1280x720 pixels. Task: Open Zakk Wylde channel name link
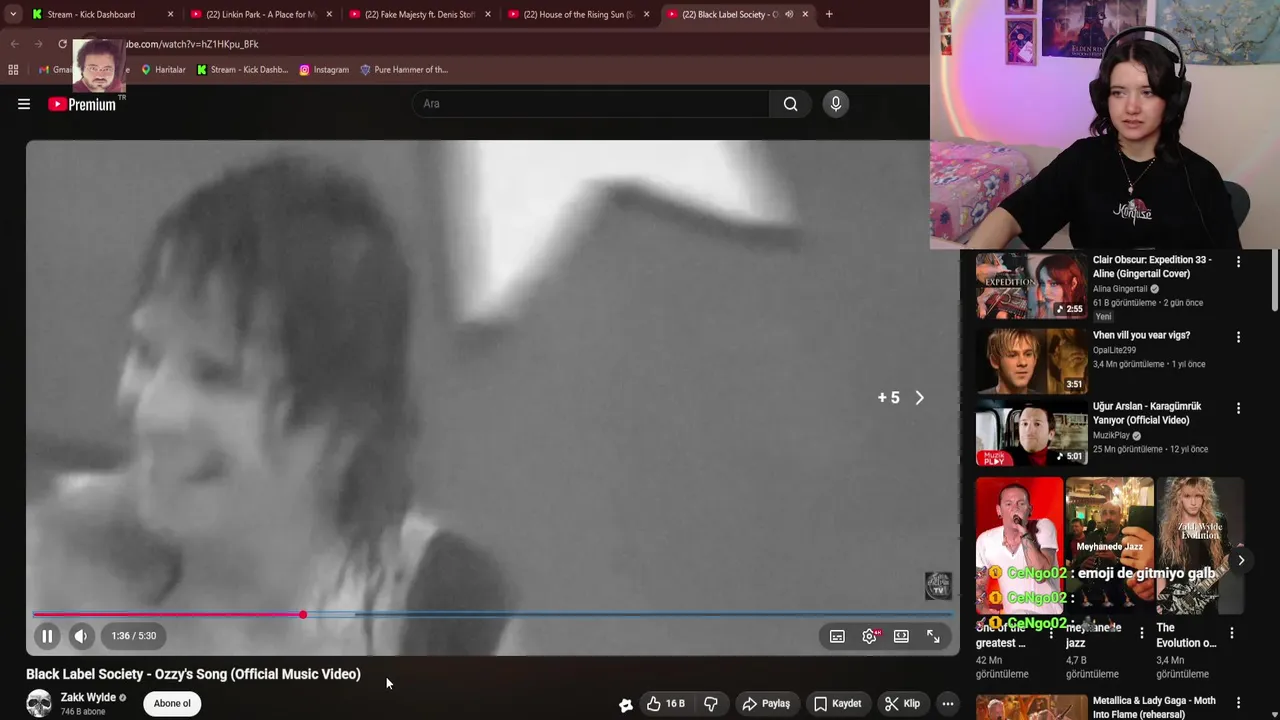pyautogui.click(x=88, y=697)
